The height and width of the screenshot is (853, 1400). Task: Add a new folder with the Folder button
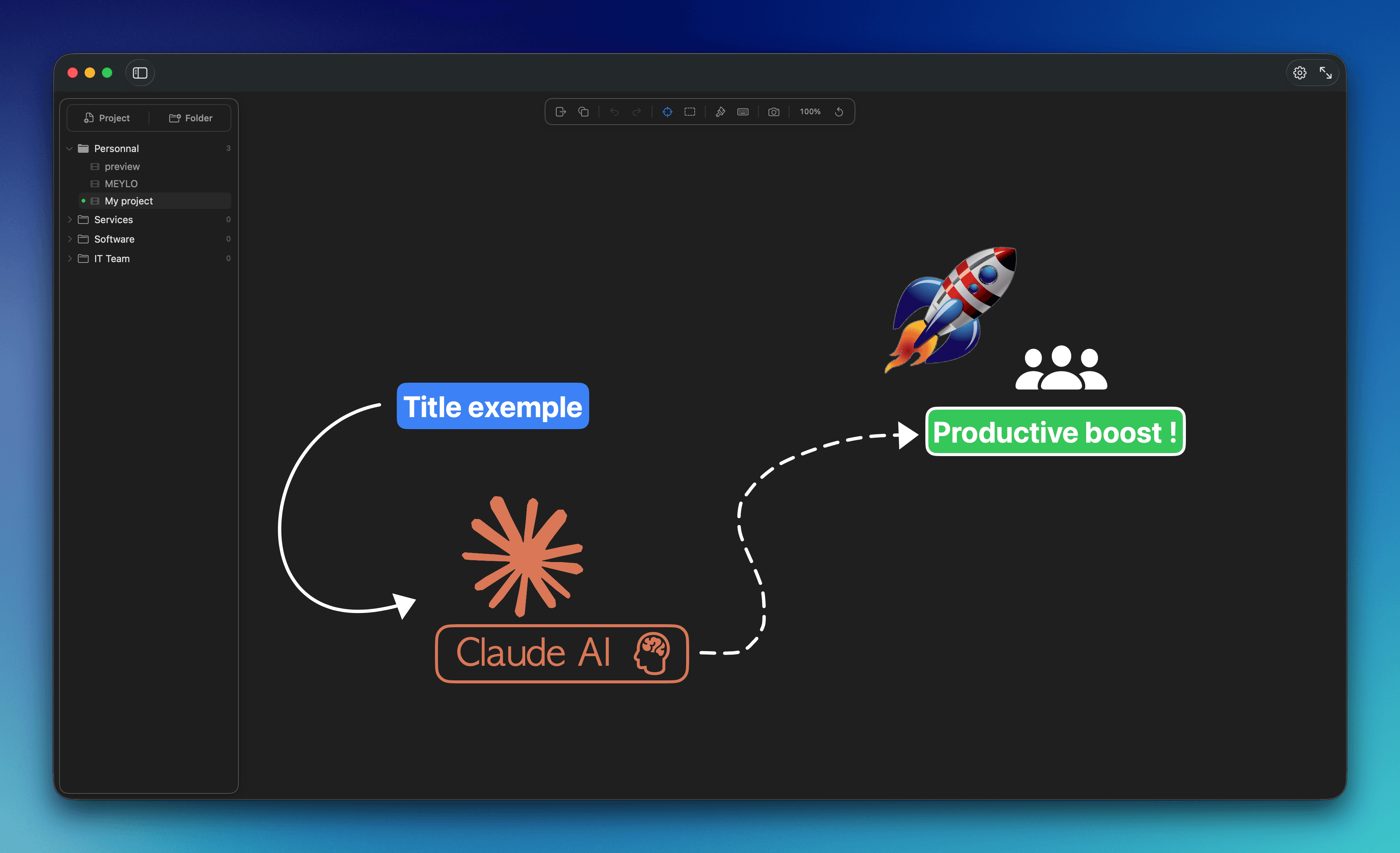point(191,118)
